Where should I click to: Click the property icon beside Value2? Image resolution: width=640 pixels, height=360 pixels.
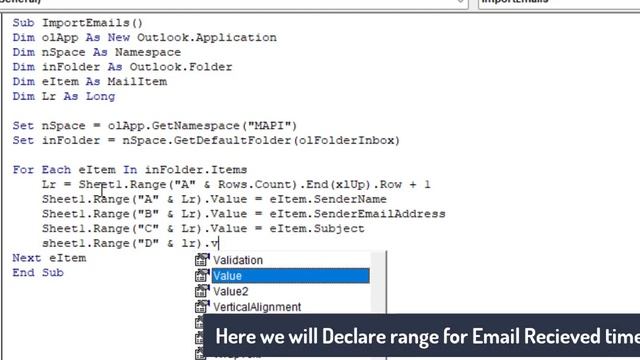click(202, 291)
